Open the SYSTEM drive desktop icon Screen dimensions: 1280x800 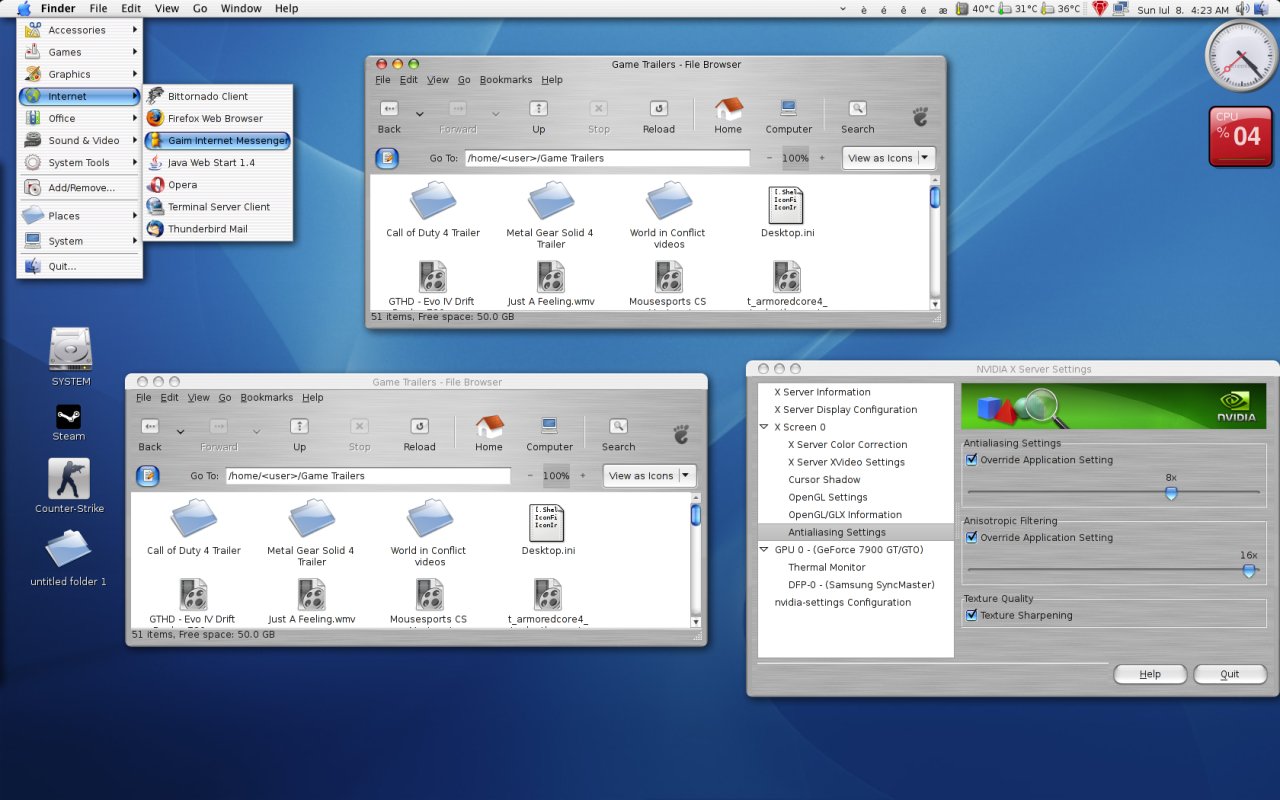pyautogui.click(x=71, y=357)
